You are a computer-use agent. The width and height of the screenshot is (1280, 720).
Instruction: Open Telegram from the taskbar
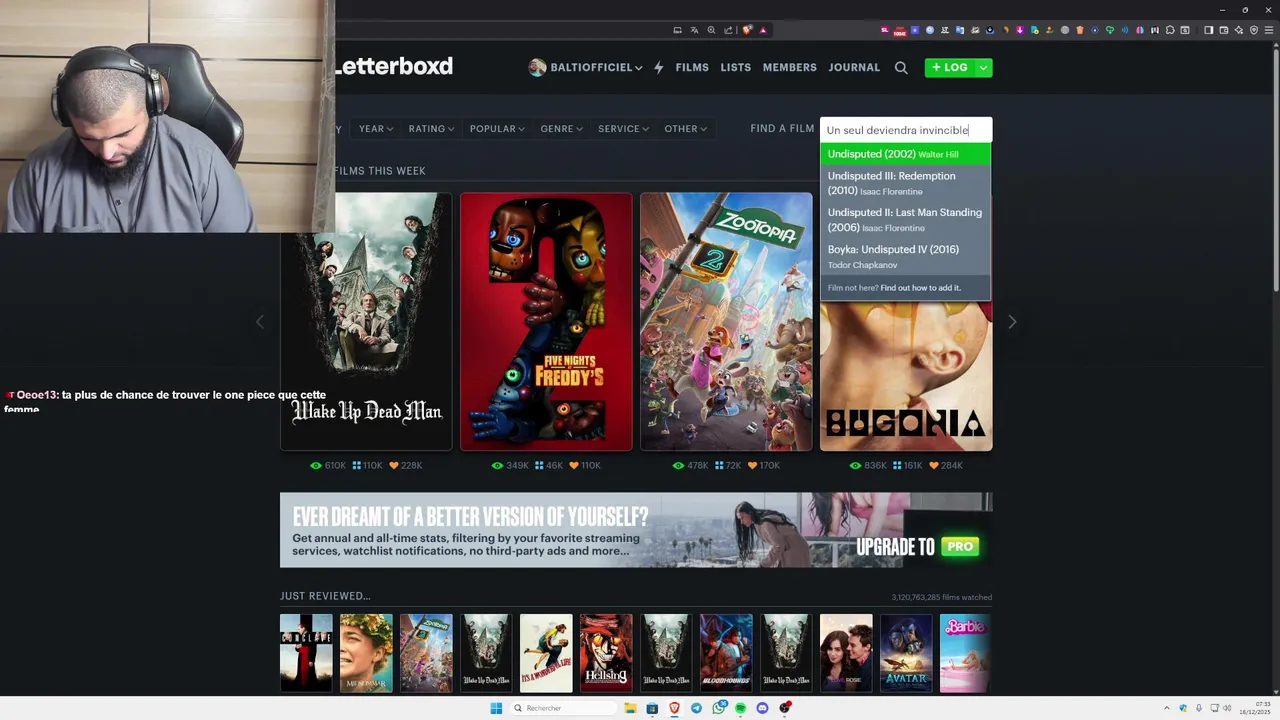pos(696,708)
